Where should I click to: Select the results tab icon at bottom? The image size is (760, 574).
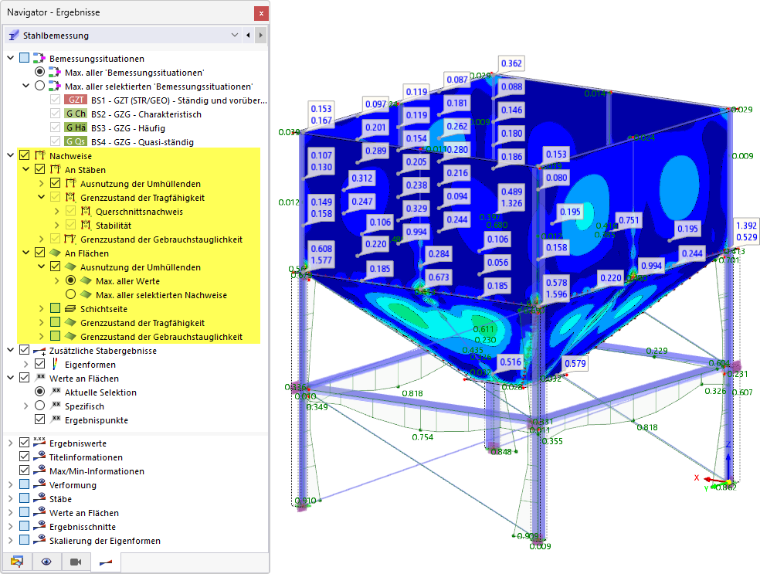coord(106,562)
